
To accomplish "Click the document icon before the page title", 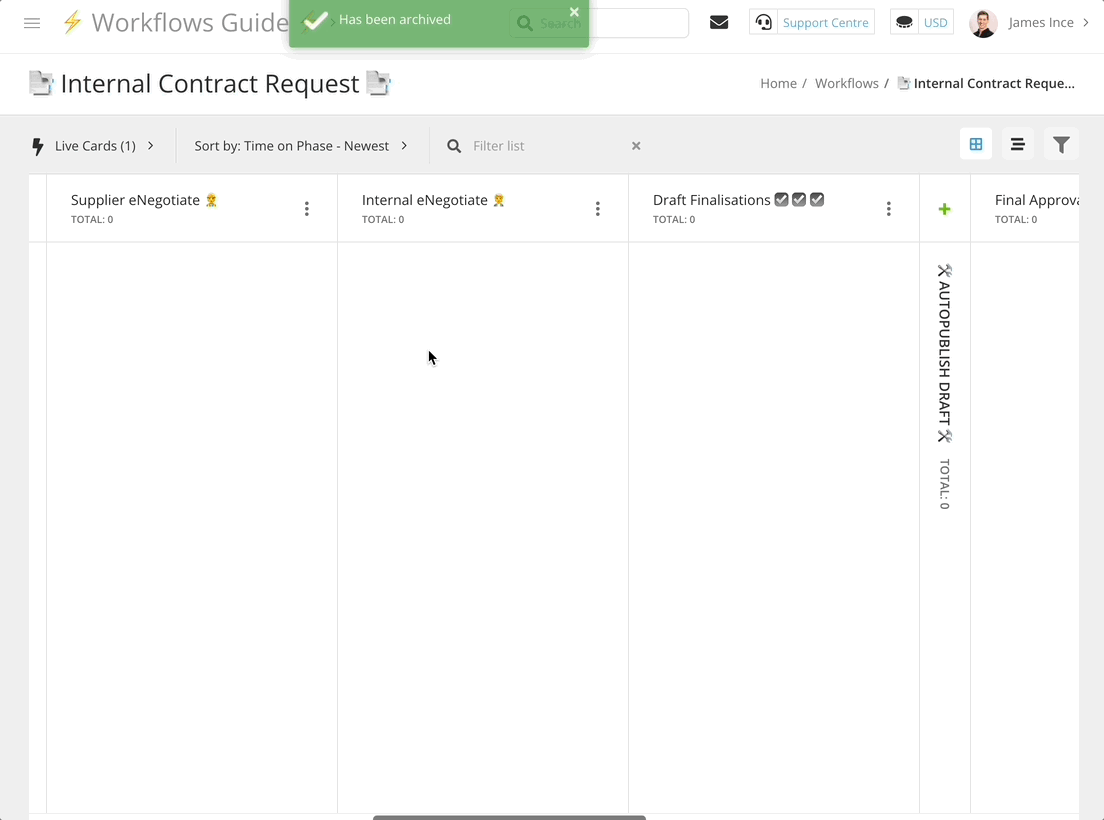I will click(x=41, y=84).
